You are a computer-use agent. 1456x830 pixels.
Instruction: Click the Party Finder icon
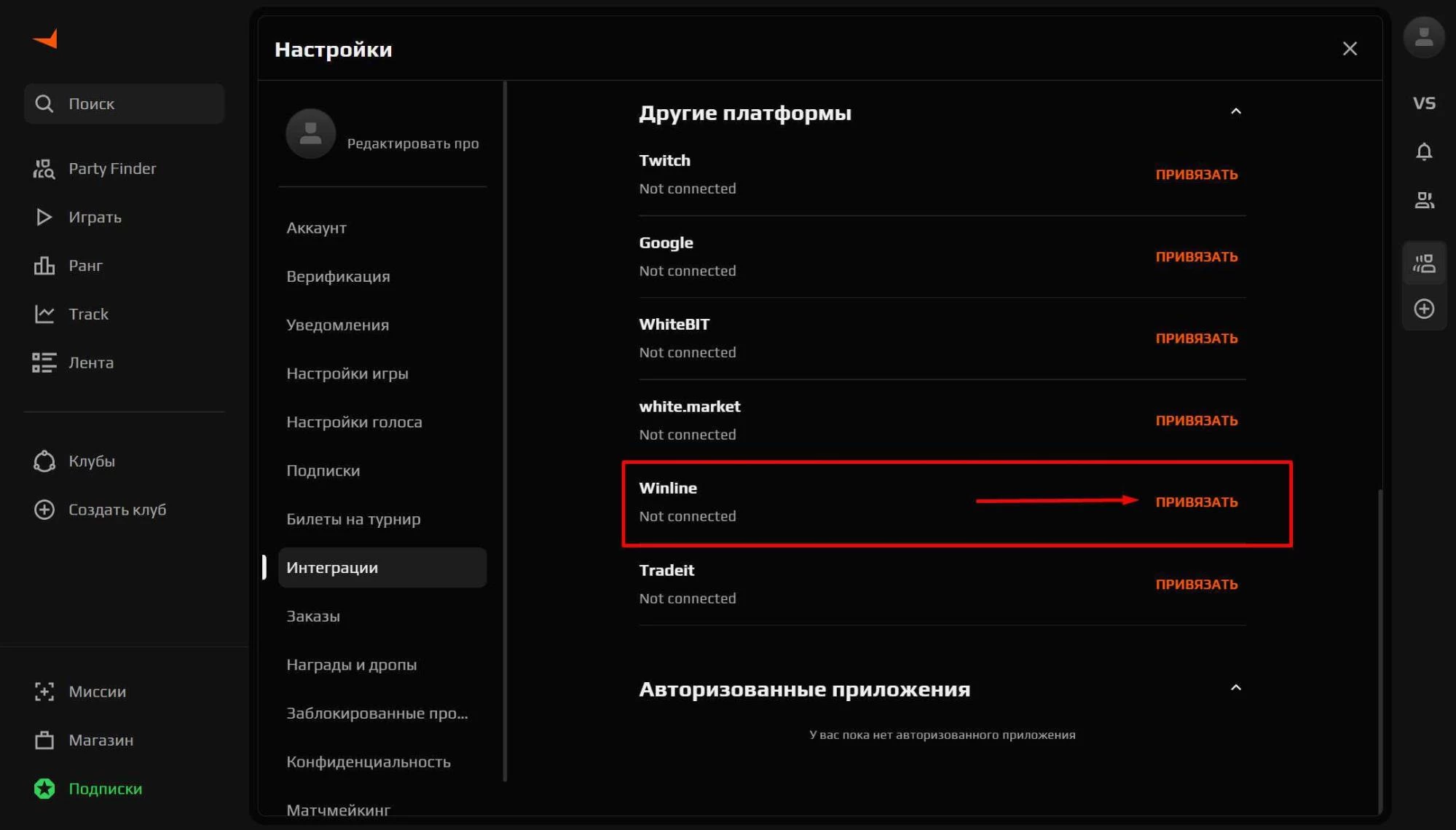[44, 168]
